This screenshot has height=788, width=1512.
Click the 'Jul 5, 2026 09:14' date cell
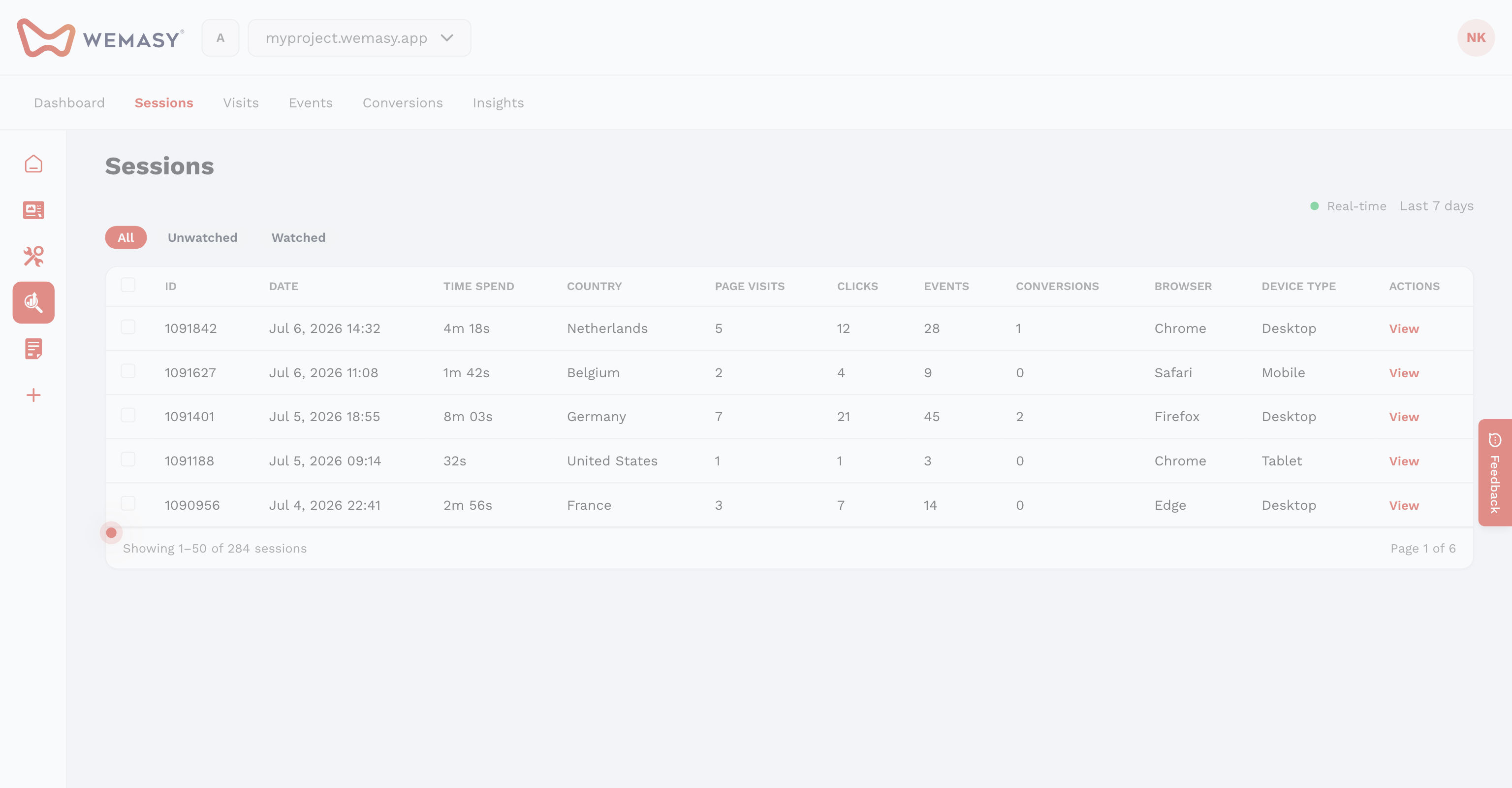point(324,461)
